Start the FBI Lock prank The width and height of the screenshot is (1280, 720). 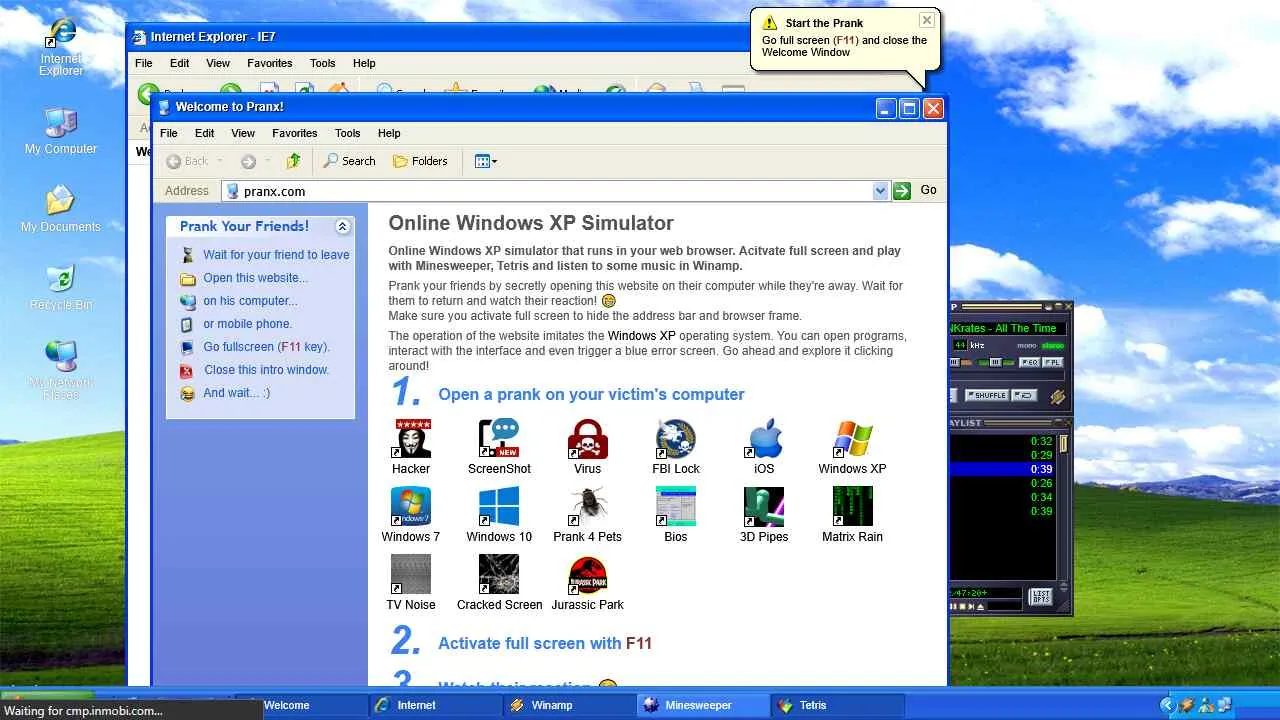click(676, 447)
